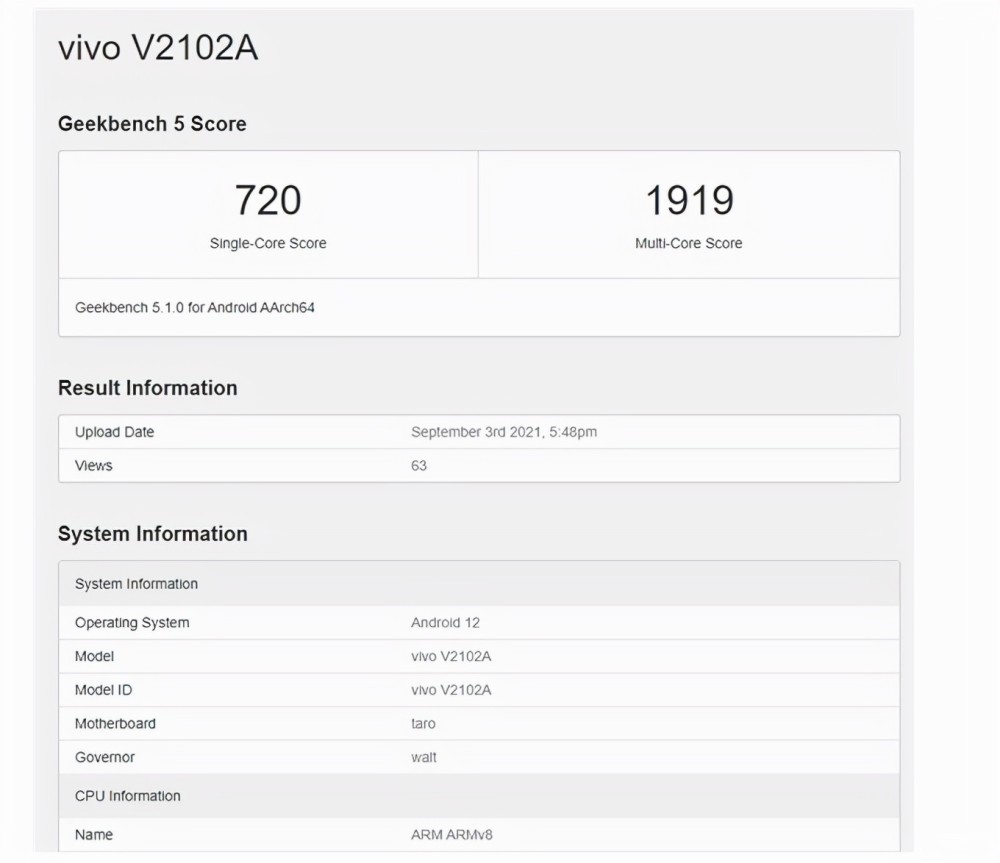This screenshot has width=1000, height=863.
Task: Click 'Geekbench 5.1.0 for Android AArch64' text
Action: tap(195, 307)
